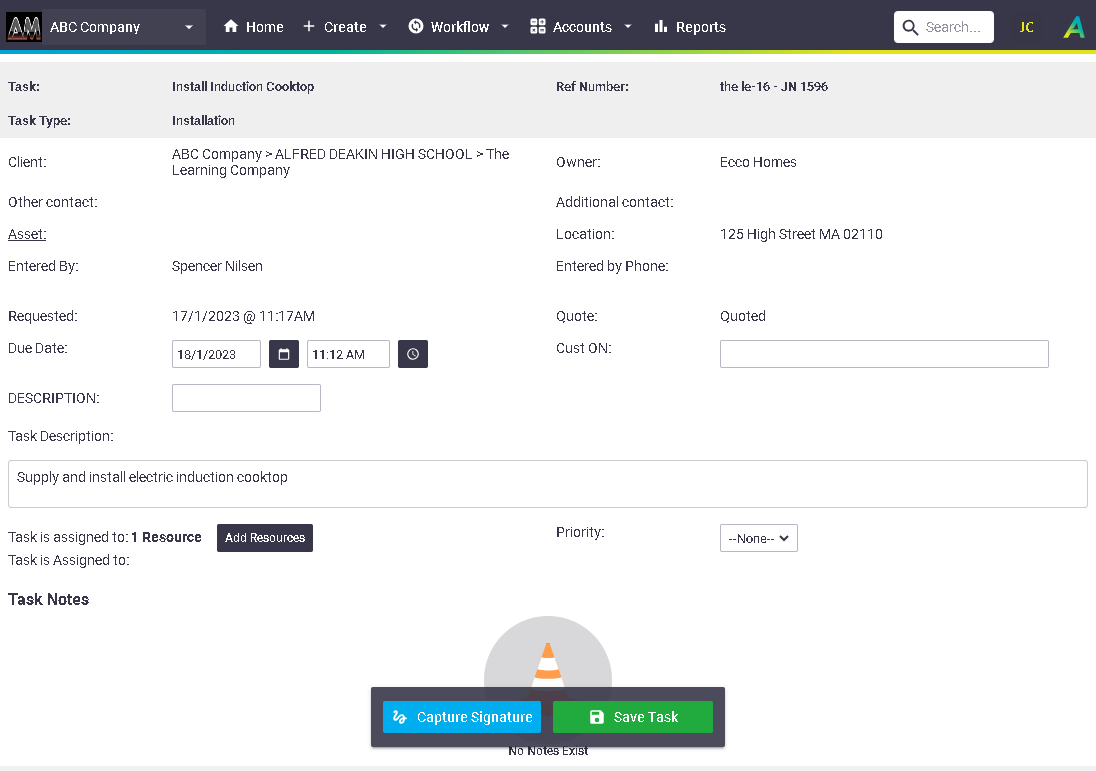The width and height of the screenshot is (1096, 771).
Task: Click the location '125 High Street MA 02110'
Action: pos(801,234)
